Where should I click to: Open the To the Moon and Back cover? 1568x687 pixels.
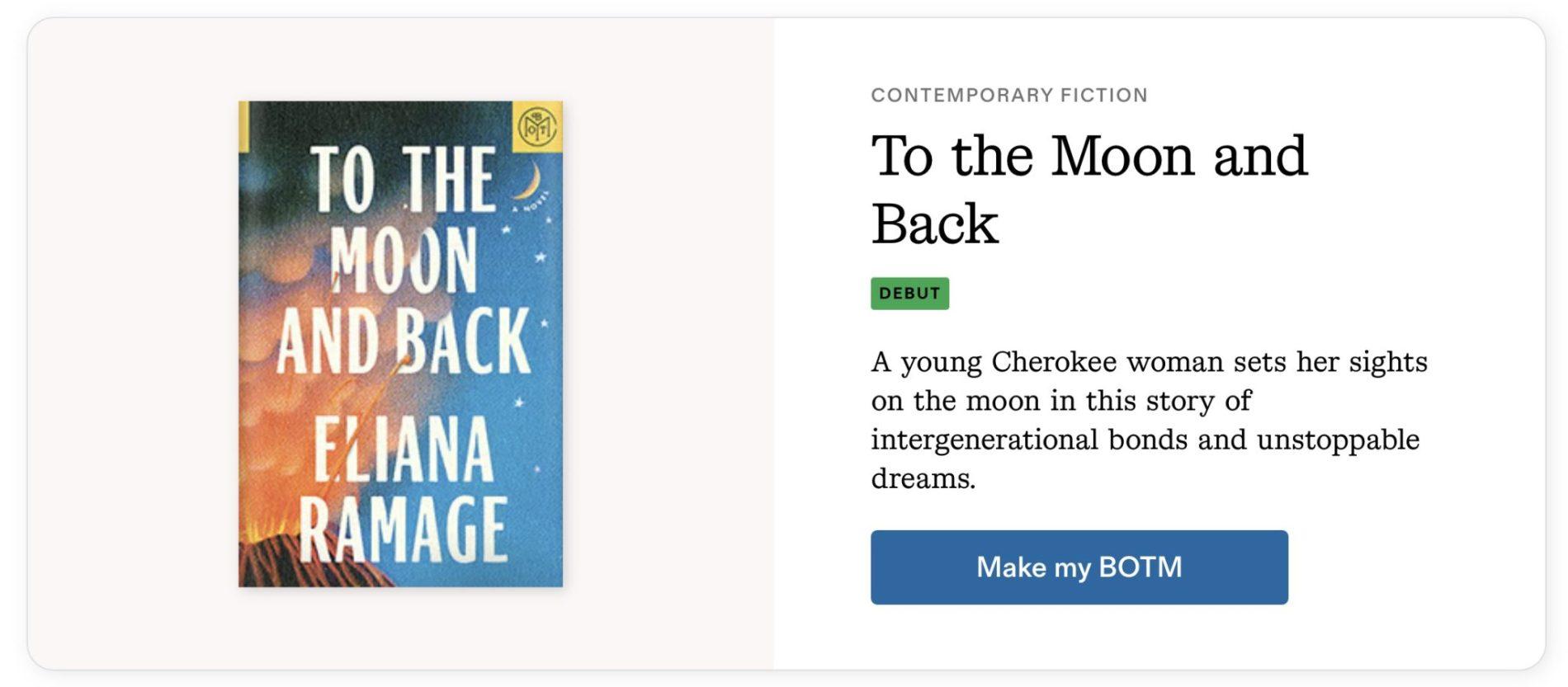[400, 344]
